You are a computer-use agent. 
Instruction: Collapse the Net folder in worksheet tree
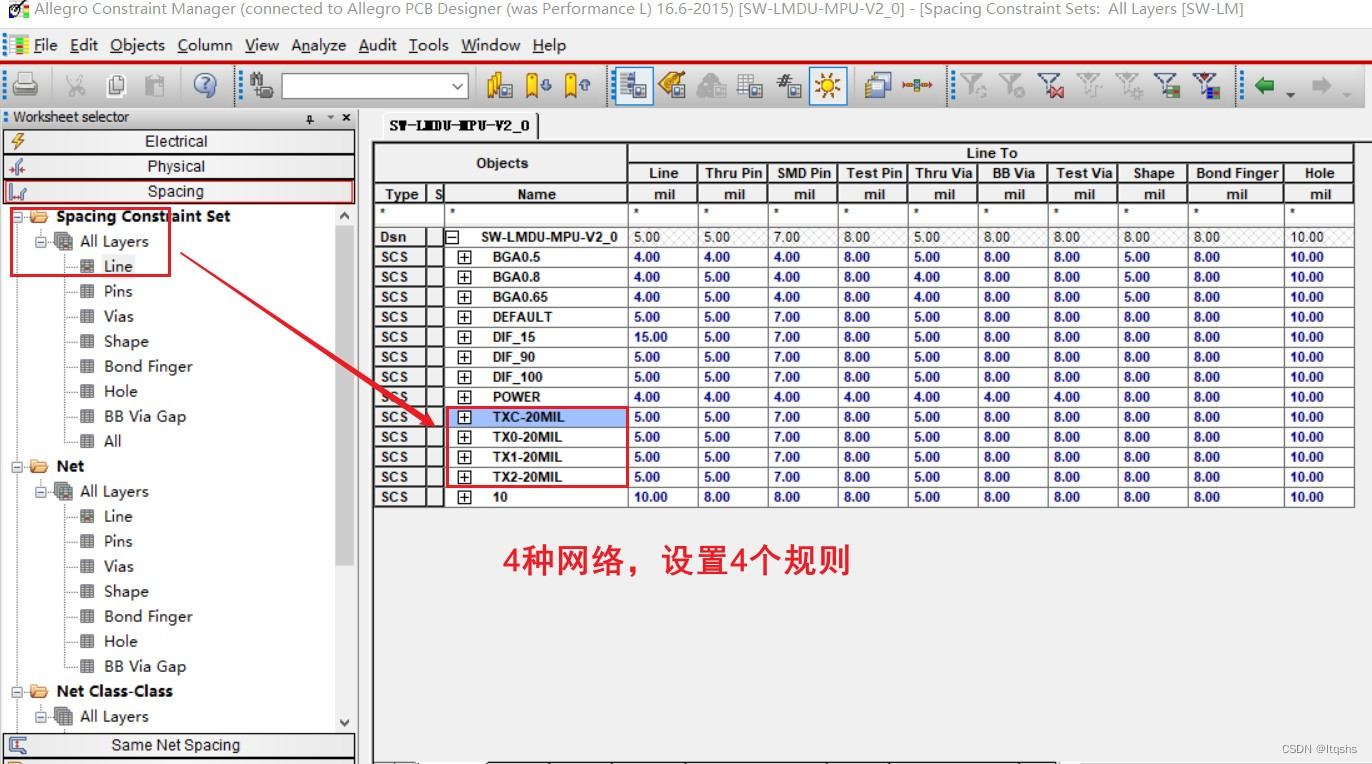[x=18, y=467]
